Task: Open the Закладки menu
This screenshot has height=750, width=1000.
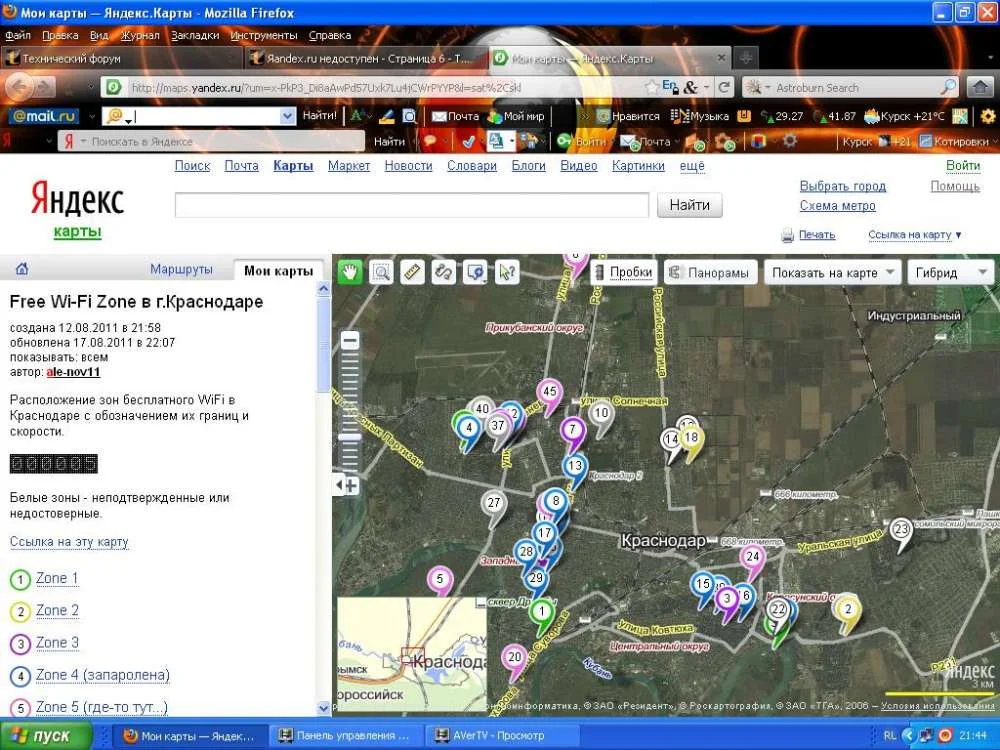Action: pyautogui.click(x=195, y=35)
